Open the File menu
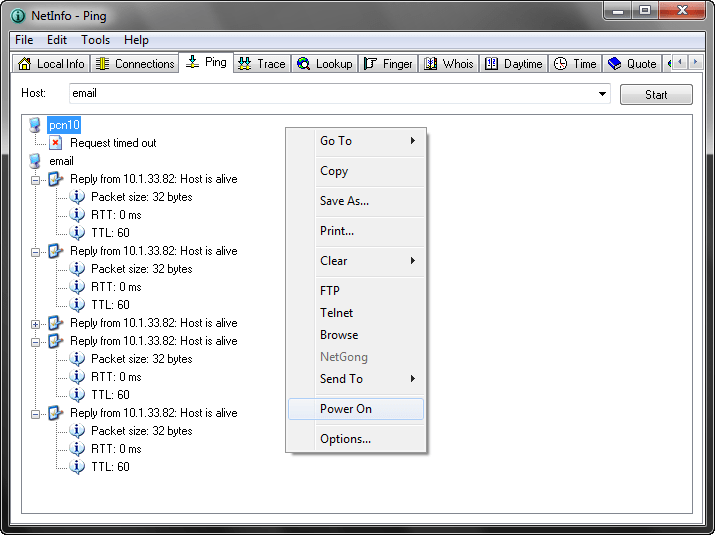The height and width of the screenshot is (535, 715). point(24,40)
